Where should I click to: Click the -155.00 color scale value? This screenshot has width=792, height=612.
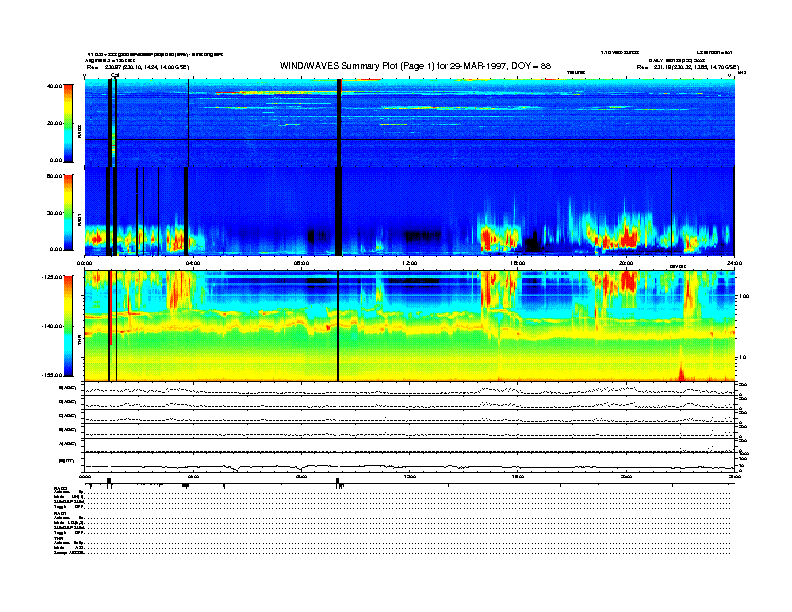click(52, 375)
